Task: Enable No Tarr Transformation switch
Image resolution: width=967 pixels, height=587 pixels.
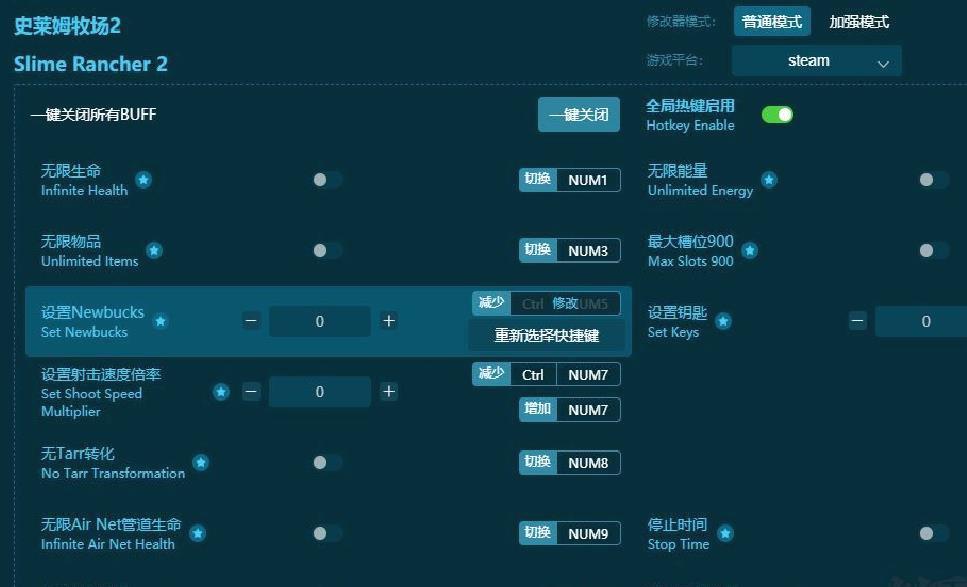Action: pos(327,462)
